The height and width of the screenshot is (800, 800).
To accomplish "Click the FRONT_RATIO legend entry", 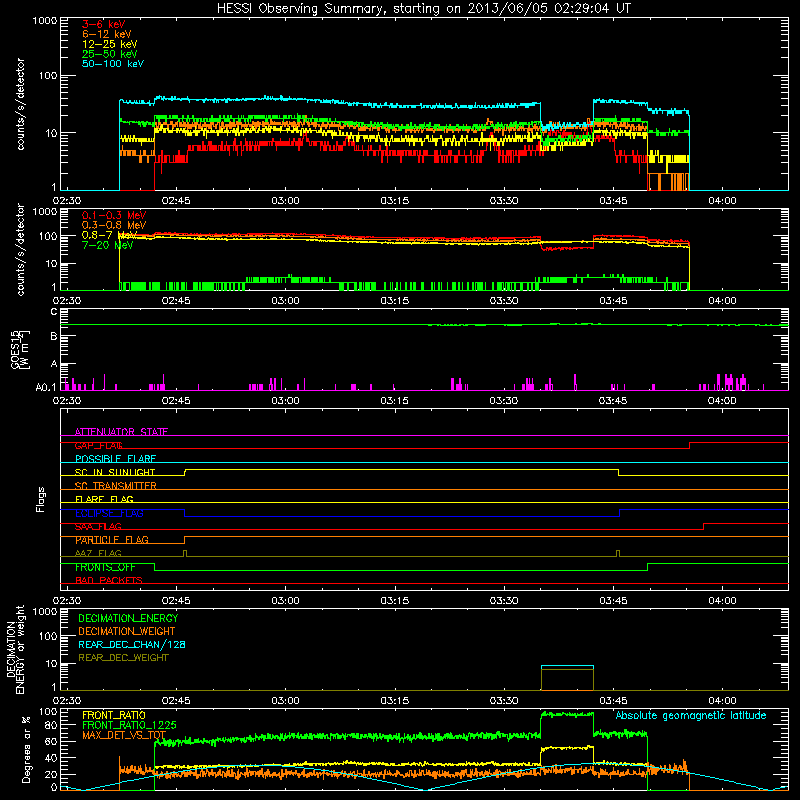I will coord(114,715).
